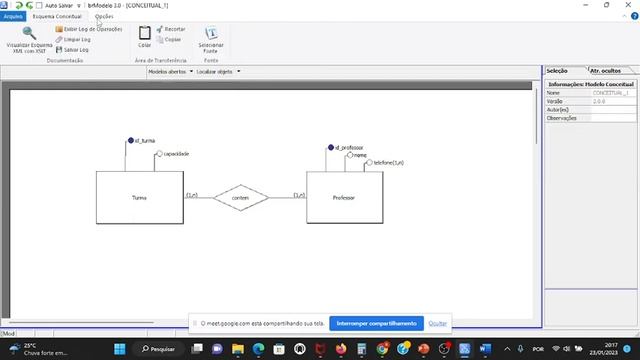Click the Nome property value field
This screenshot has width=640, height=360.
613,93
